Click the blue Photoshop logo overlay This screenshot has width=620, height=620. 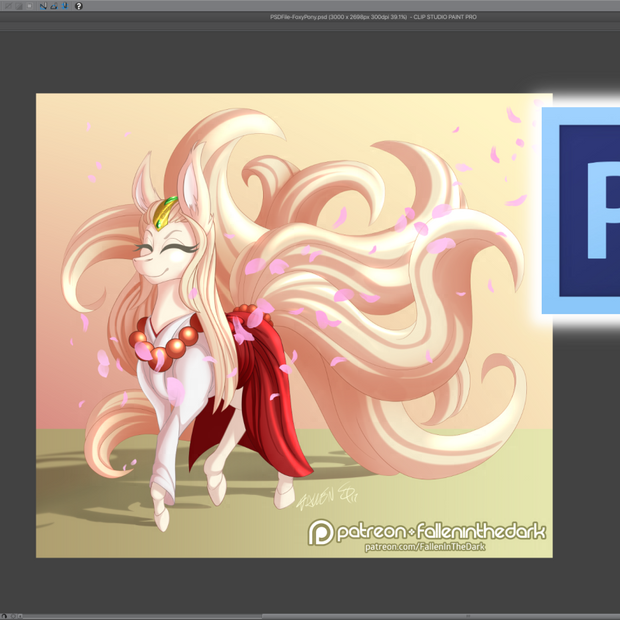click(x=581, y=210)
